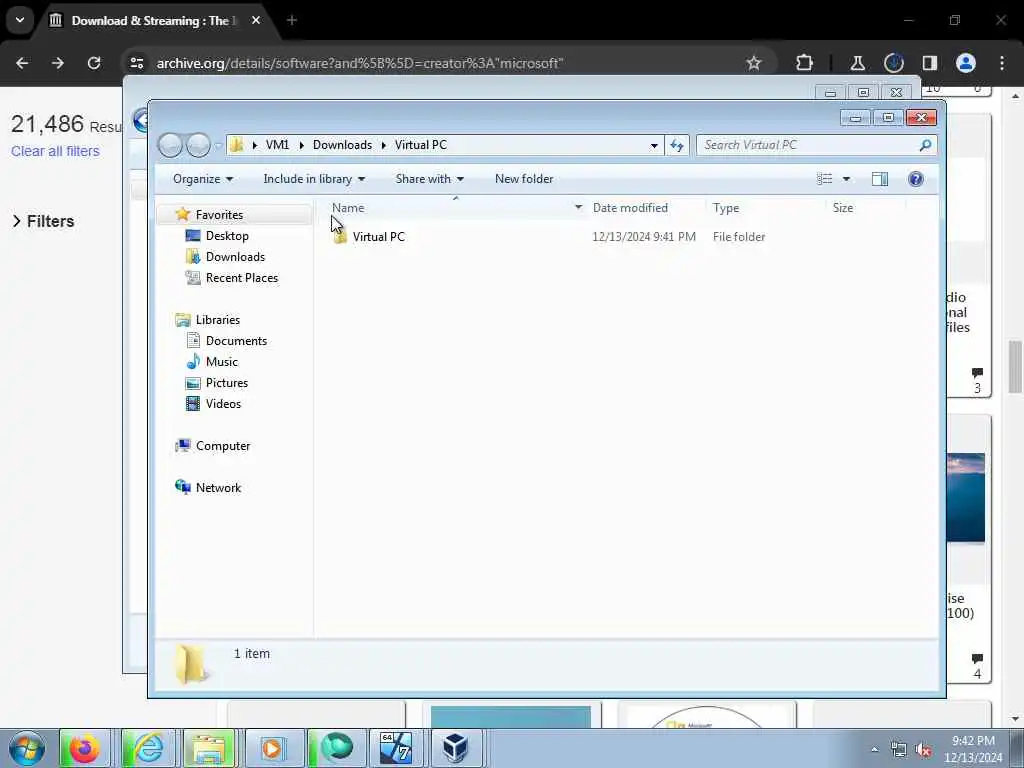Open Recent Places in navigation pane
Screen dimensions: 1024x768
[242, 278]
